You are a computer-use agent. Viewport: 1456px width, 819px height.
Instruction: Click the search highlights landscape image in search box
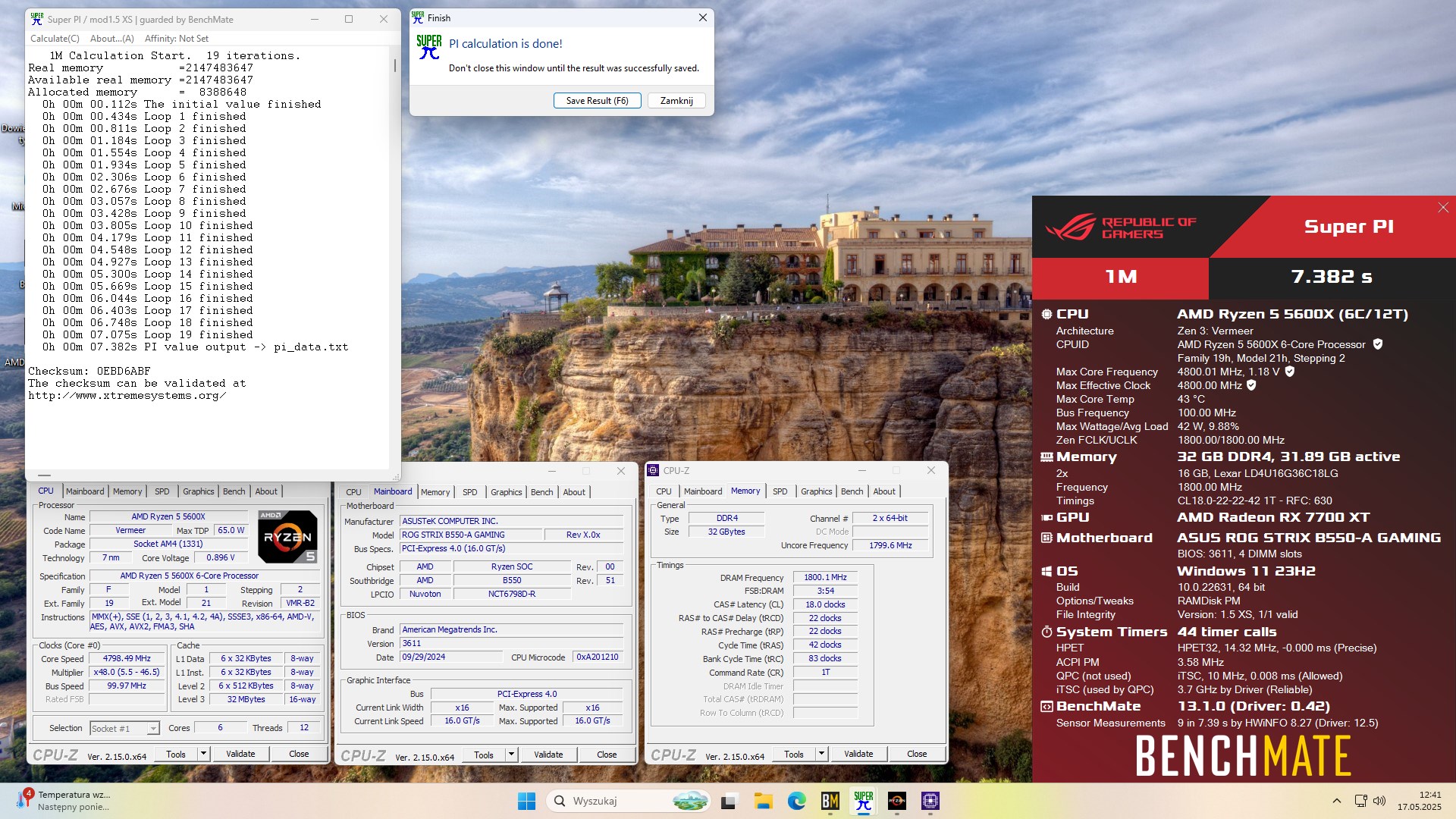690,801
